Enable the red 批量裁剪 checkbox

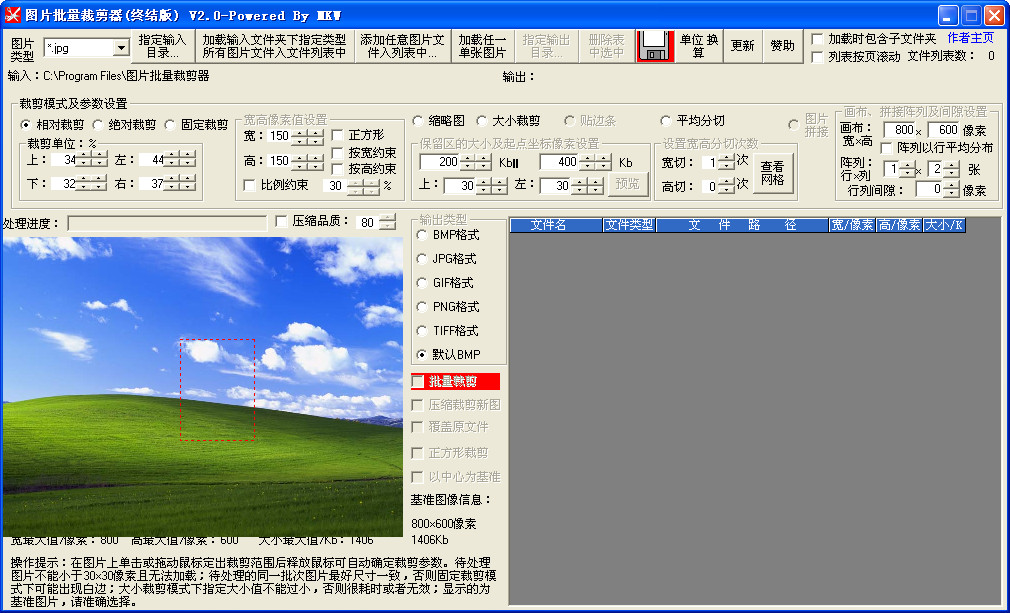(419, 382)
